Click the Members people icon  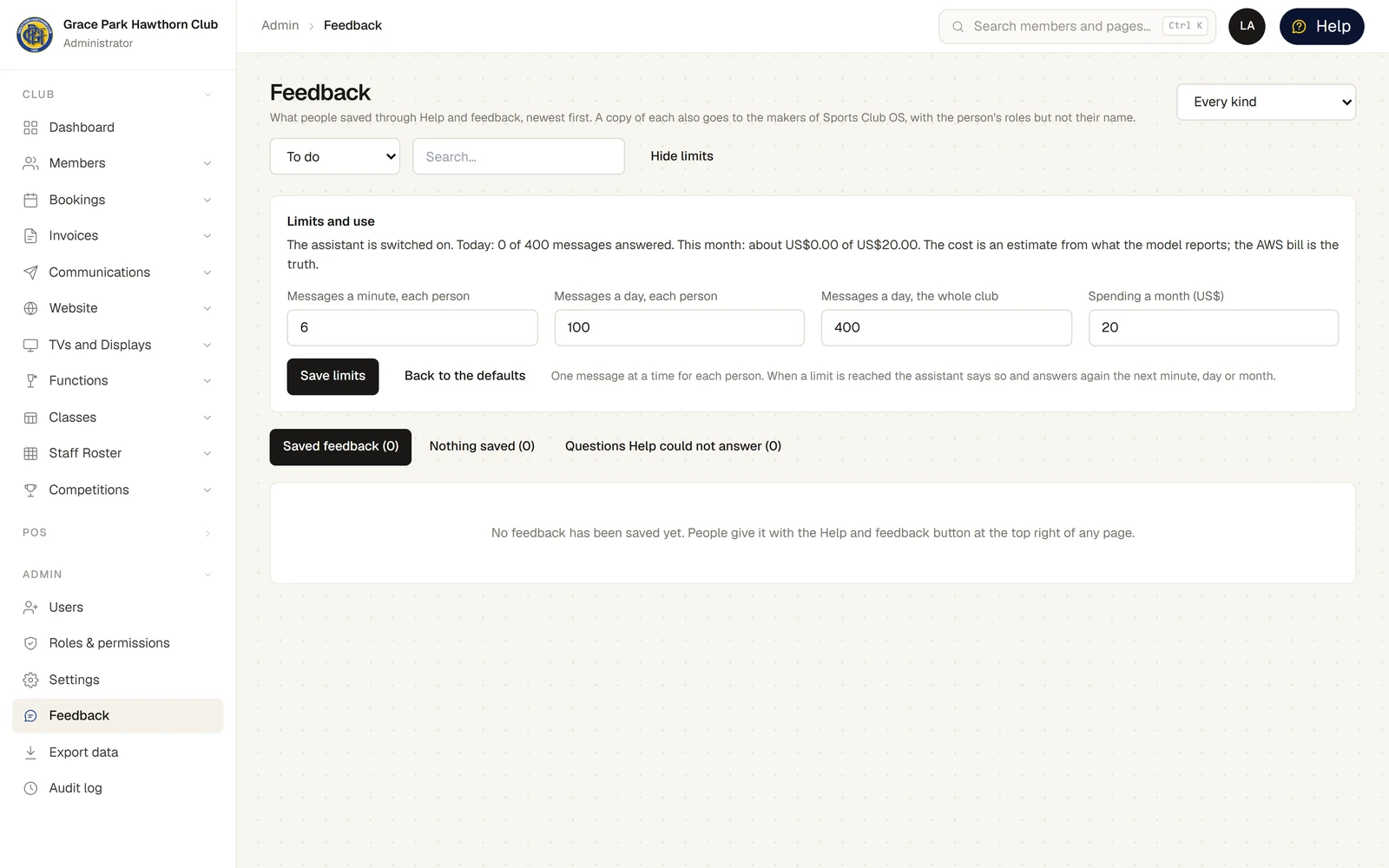point(30,163)
